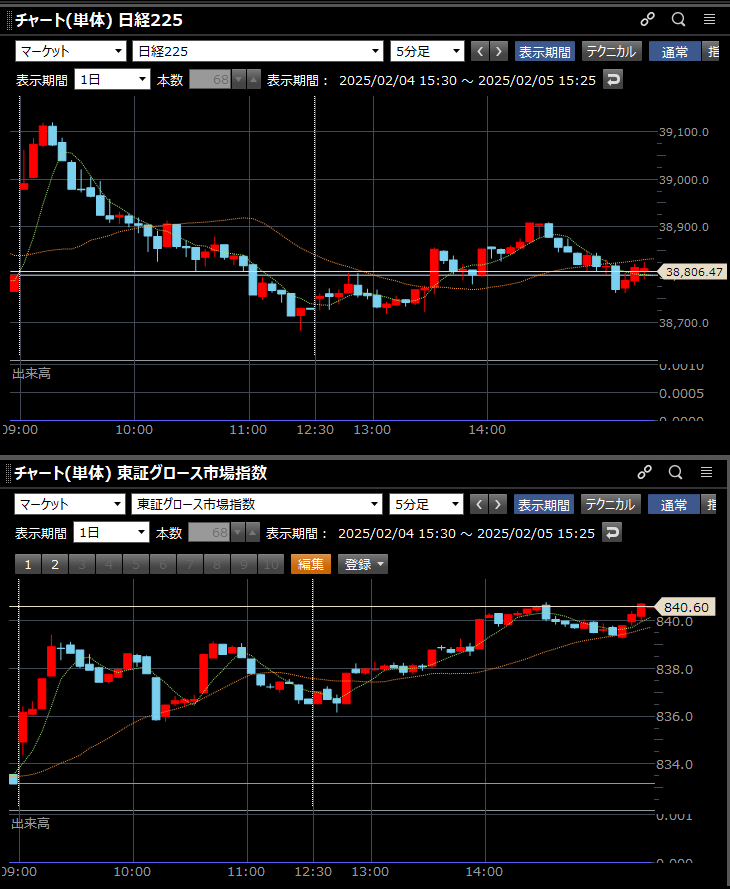Open 1日 period dropdown in 東証グロース chart
This screenshot has width=730, height=889.
(111, 532)
